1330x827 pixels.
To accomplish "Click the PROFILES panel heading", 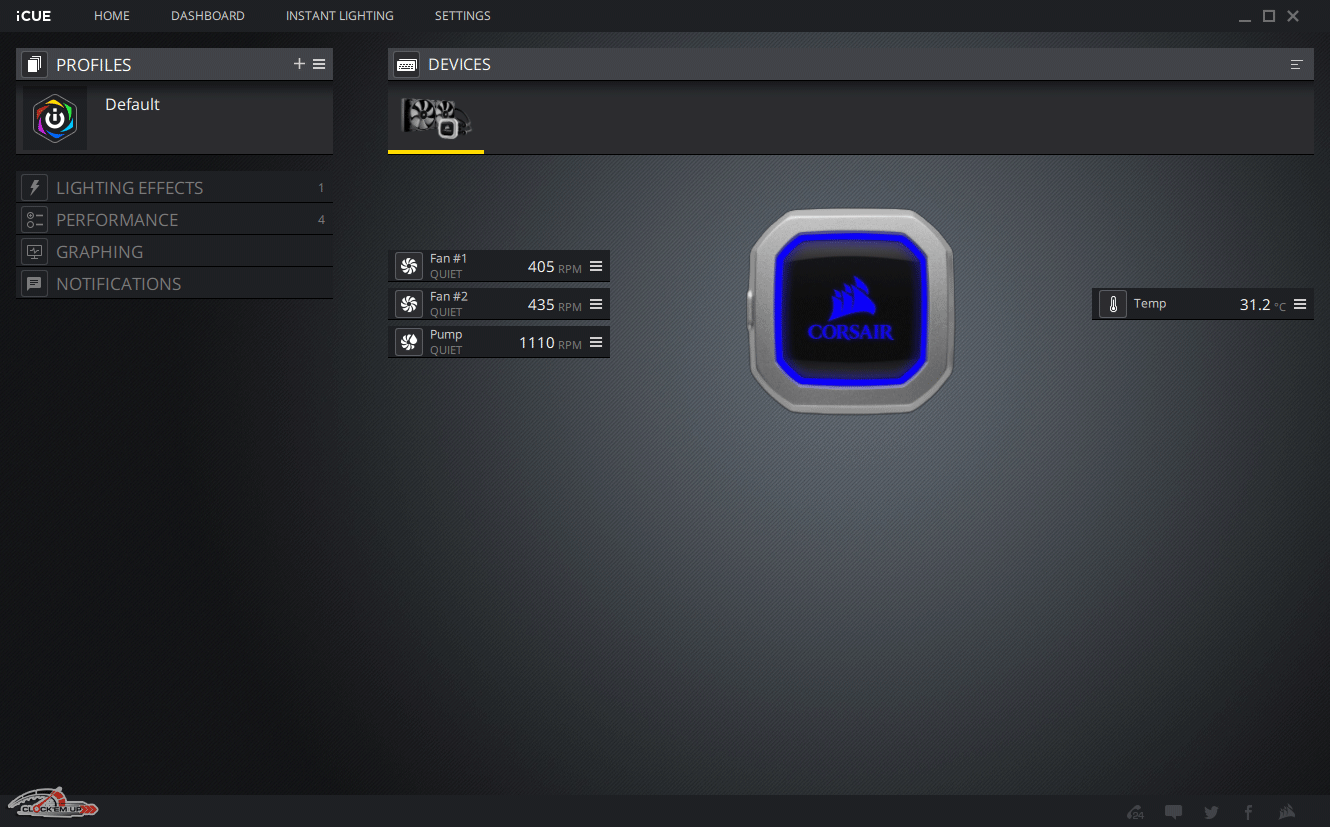I will 94,65.
